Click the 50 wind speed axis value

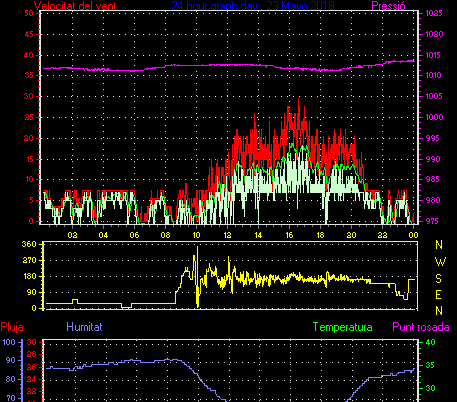[x=29, y=13]
